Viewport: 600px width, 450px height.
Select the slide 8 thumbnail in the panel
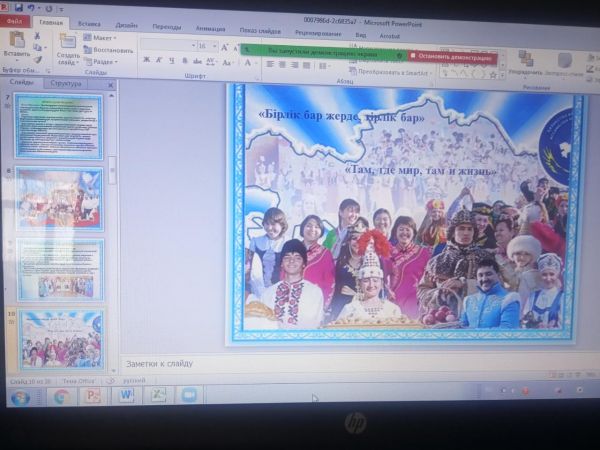59,196
